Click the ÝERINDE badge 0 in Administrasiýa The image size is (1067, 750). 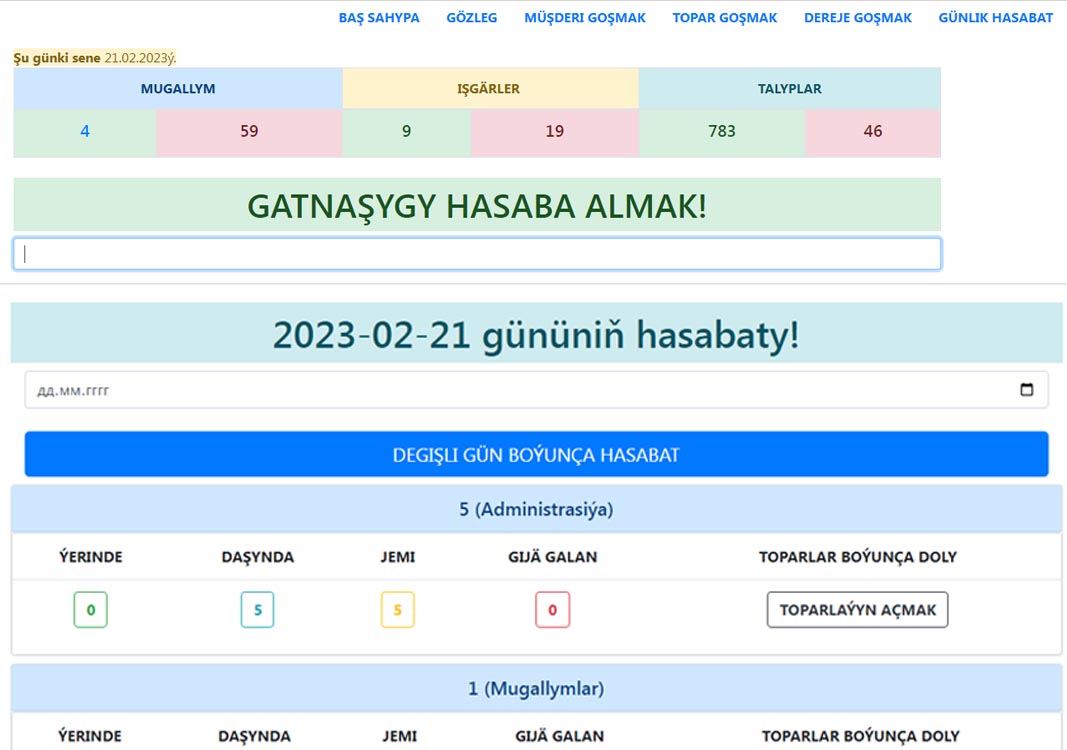91,610
